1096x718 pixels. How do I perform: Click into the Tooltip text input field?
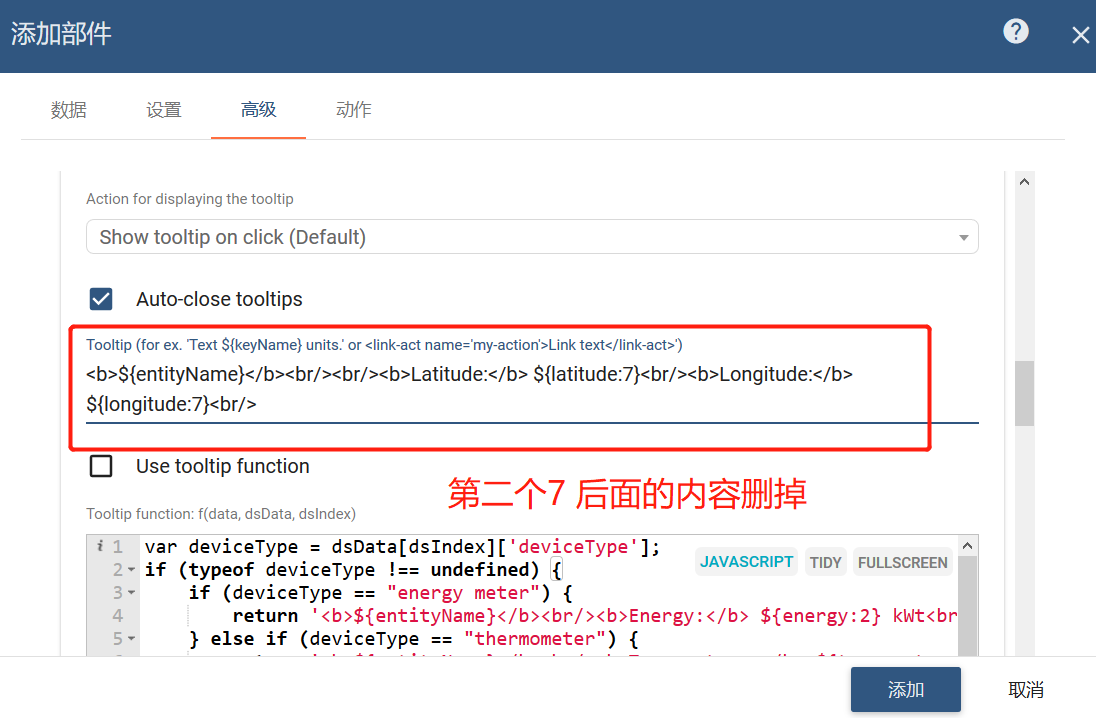(x=532, y=389)
